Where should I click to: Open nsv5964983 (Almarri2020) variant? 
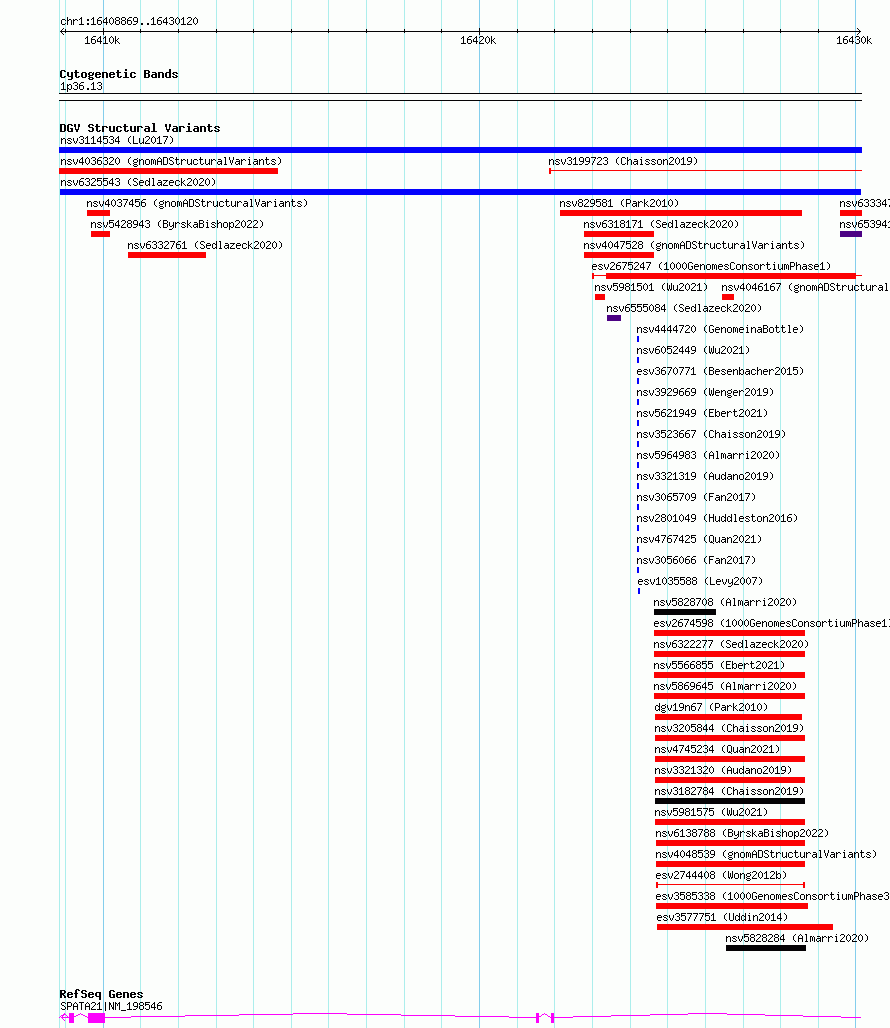[708, 455]
